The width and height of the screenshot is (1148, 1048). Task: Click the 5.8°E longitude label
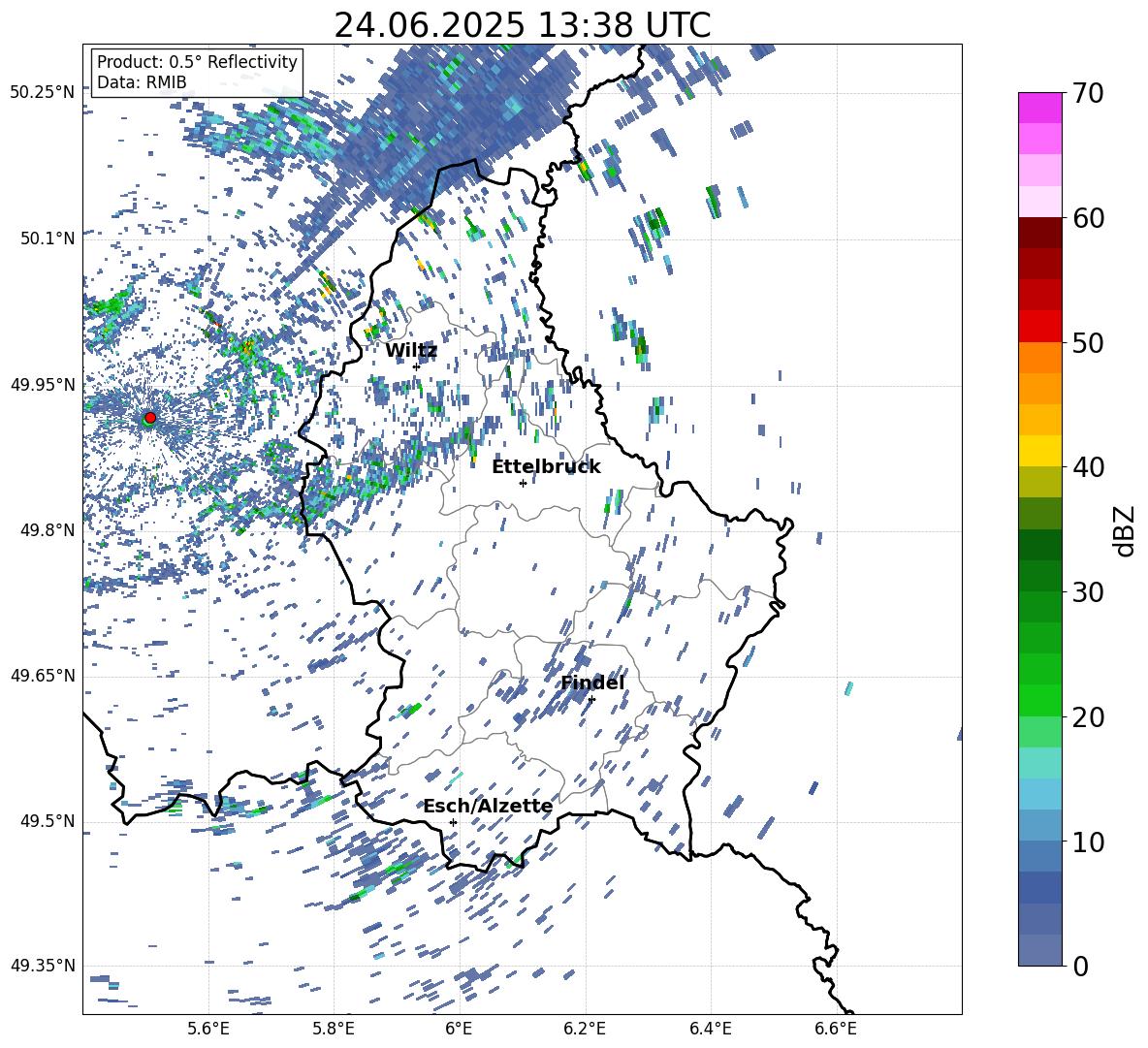tap(334, 1029)
